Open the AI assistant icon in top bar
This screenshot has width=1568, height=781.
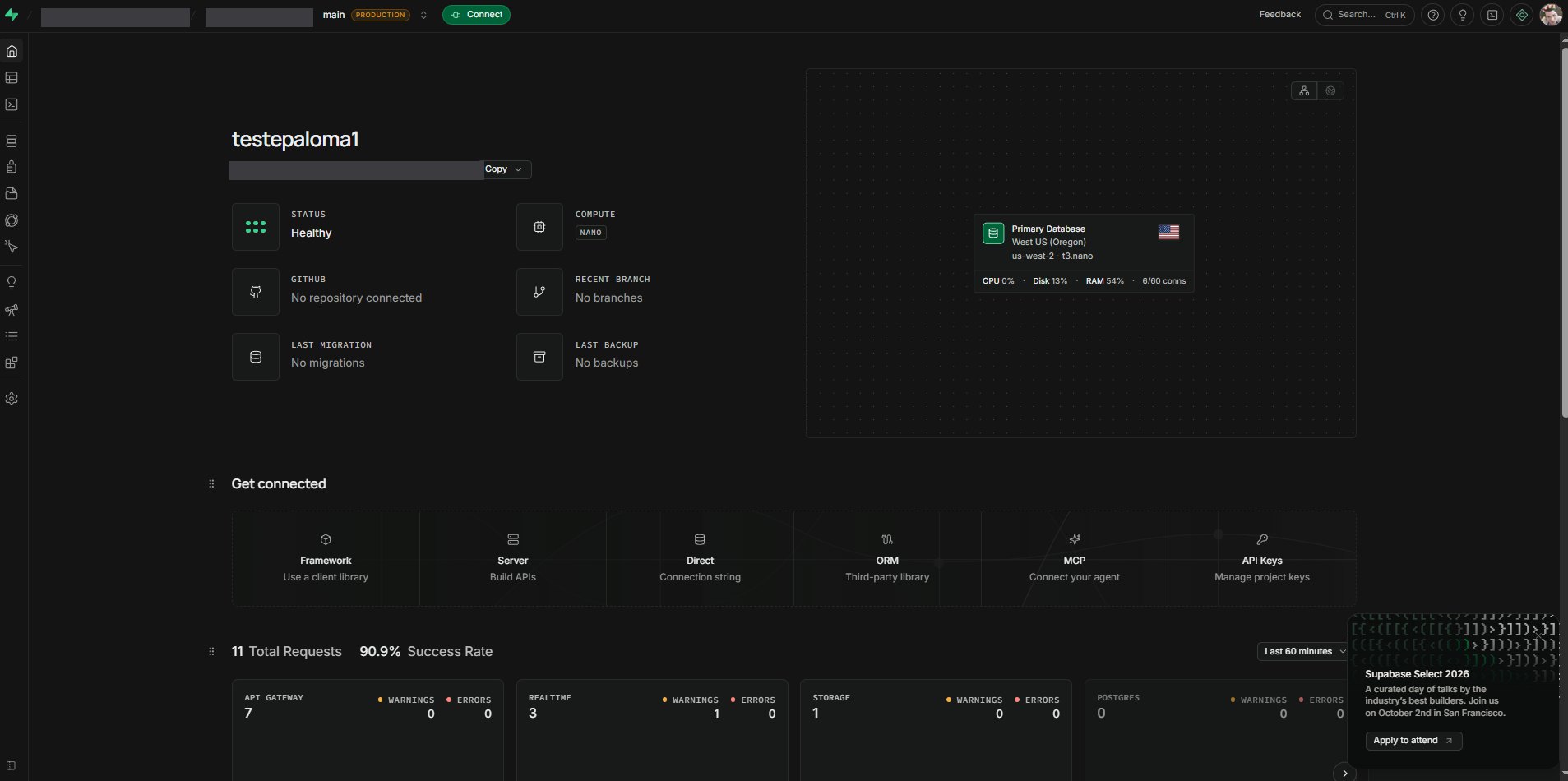[1522, 15]
